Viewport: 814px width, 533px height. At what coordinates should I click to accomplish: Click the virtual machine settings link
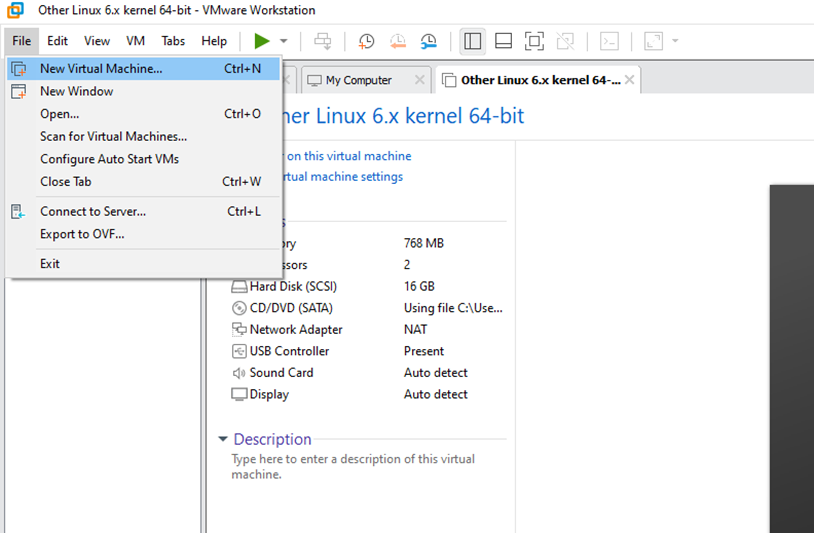coord(342,176)
